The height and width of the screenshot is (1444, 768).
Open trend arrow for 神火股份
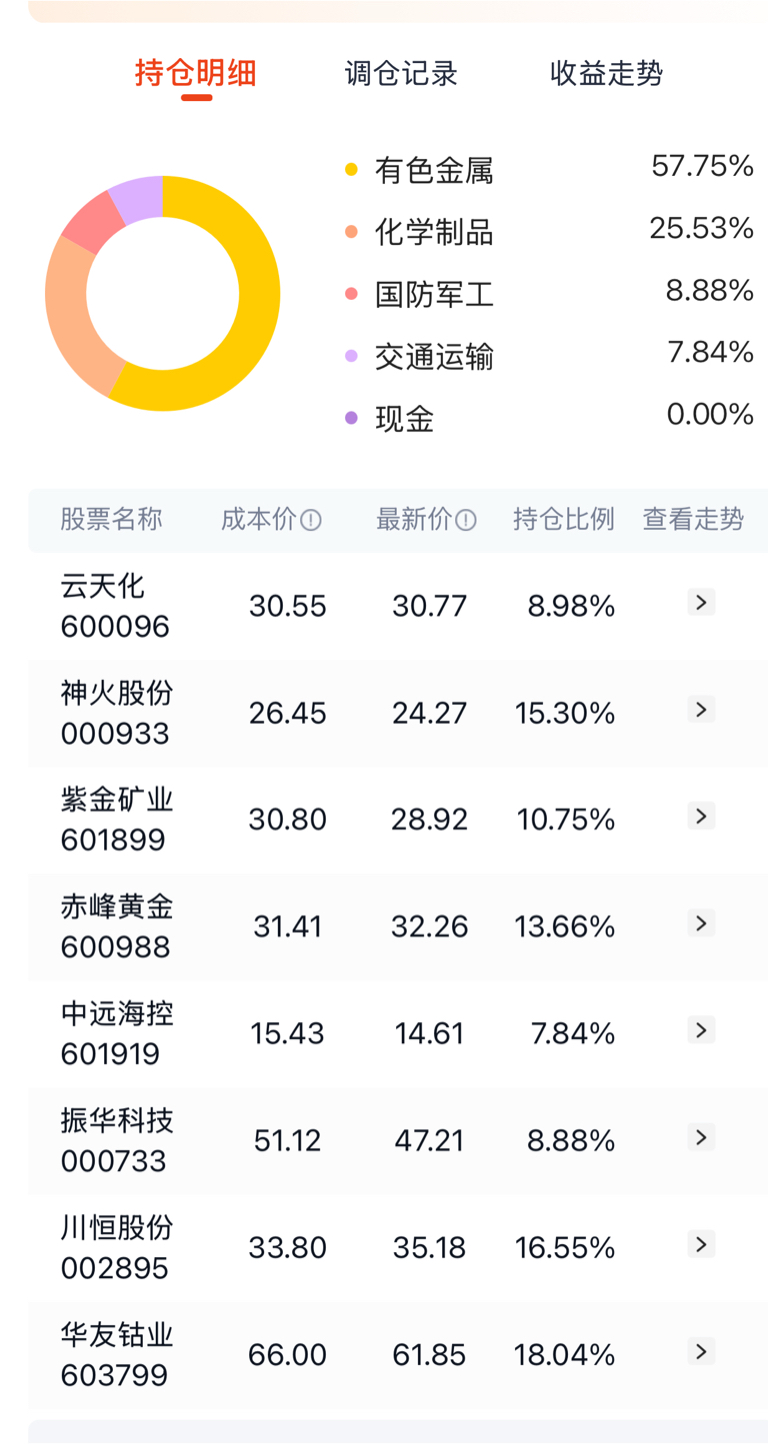click(701, 710)
